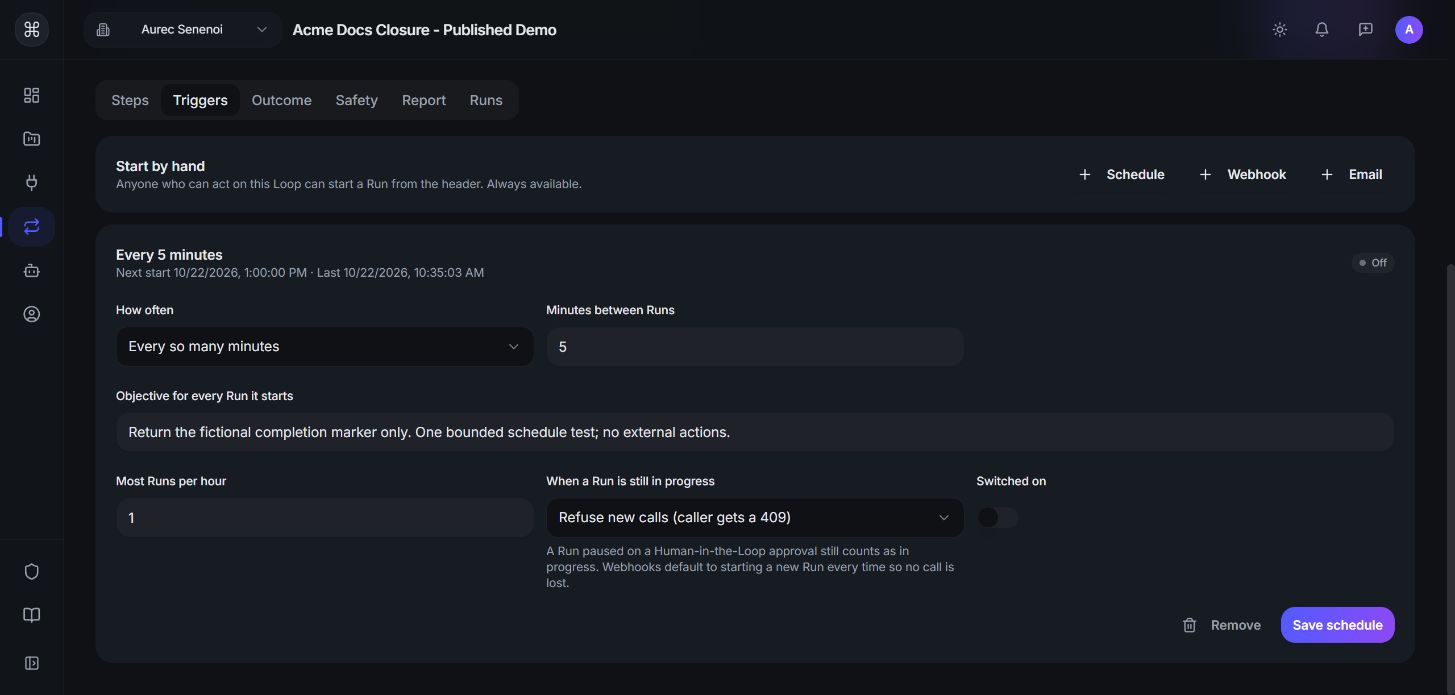Click the page vertical scrollbar

(1450, 480)
